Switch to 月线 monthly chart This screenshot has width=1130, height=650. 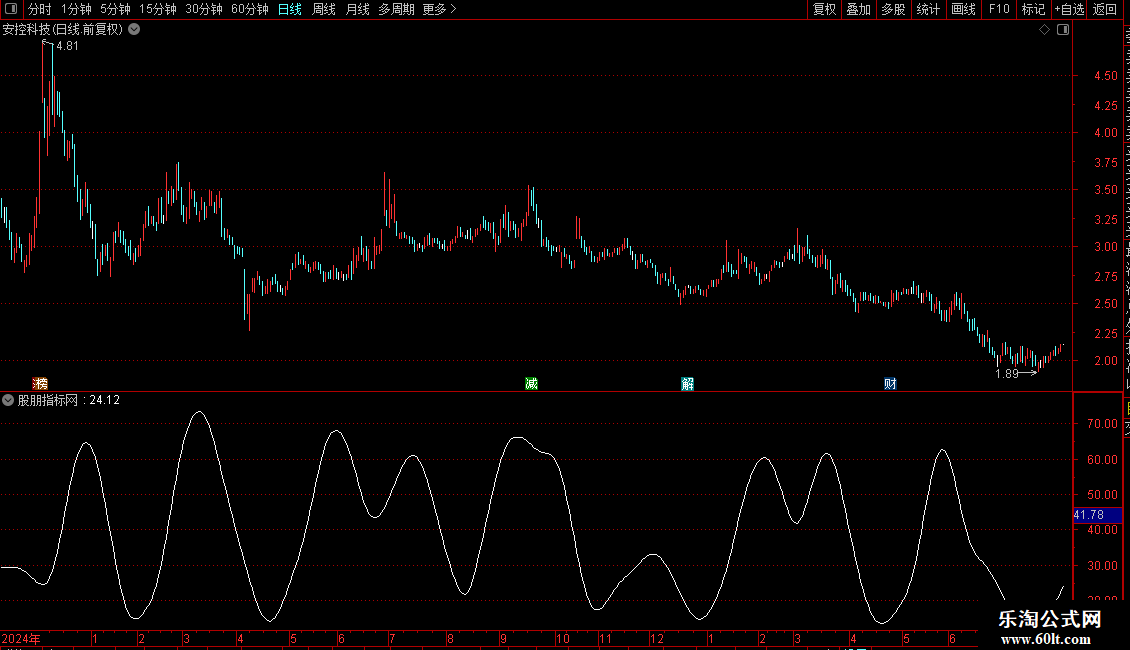point(357,9)
